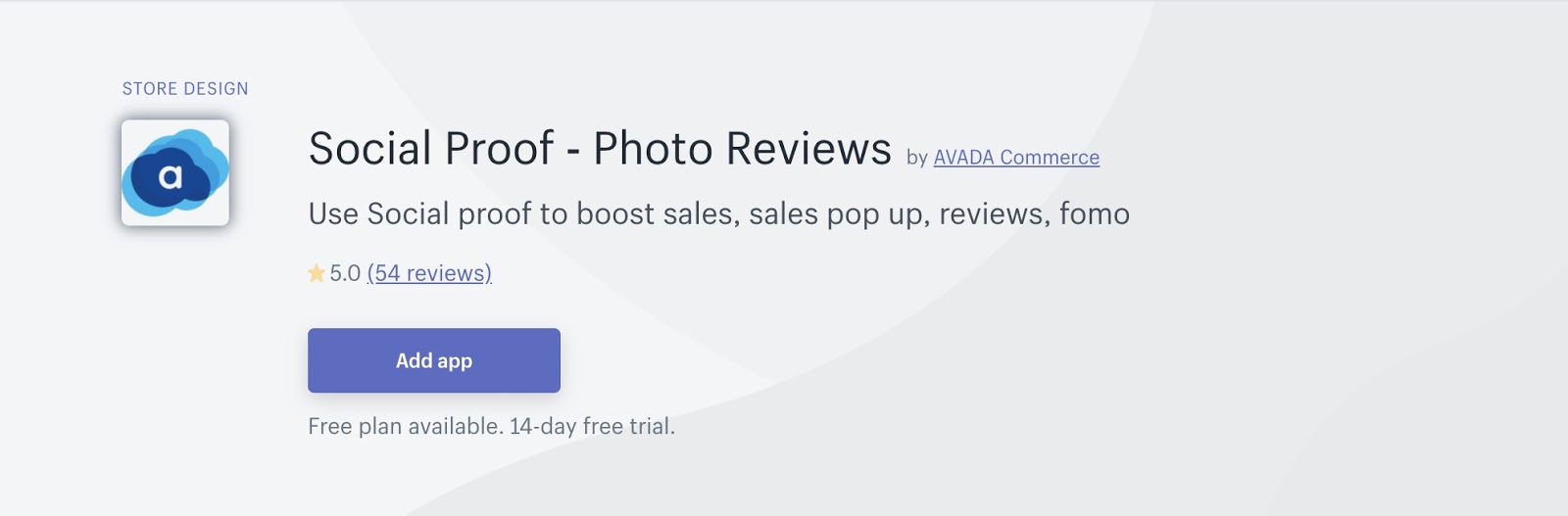Click the Free plan available text
The width and height of the screenshot is (1568, 516).
(405, 427)
